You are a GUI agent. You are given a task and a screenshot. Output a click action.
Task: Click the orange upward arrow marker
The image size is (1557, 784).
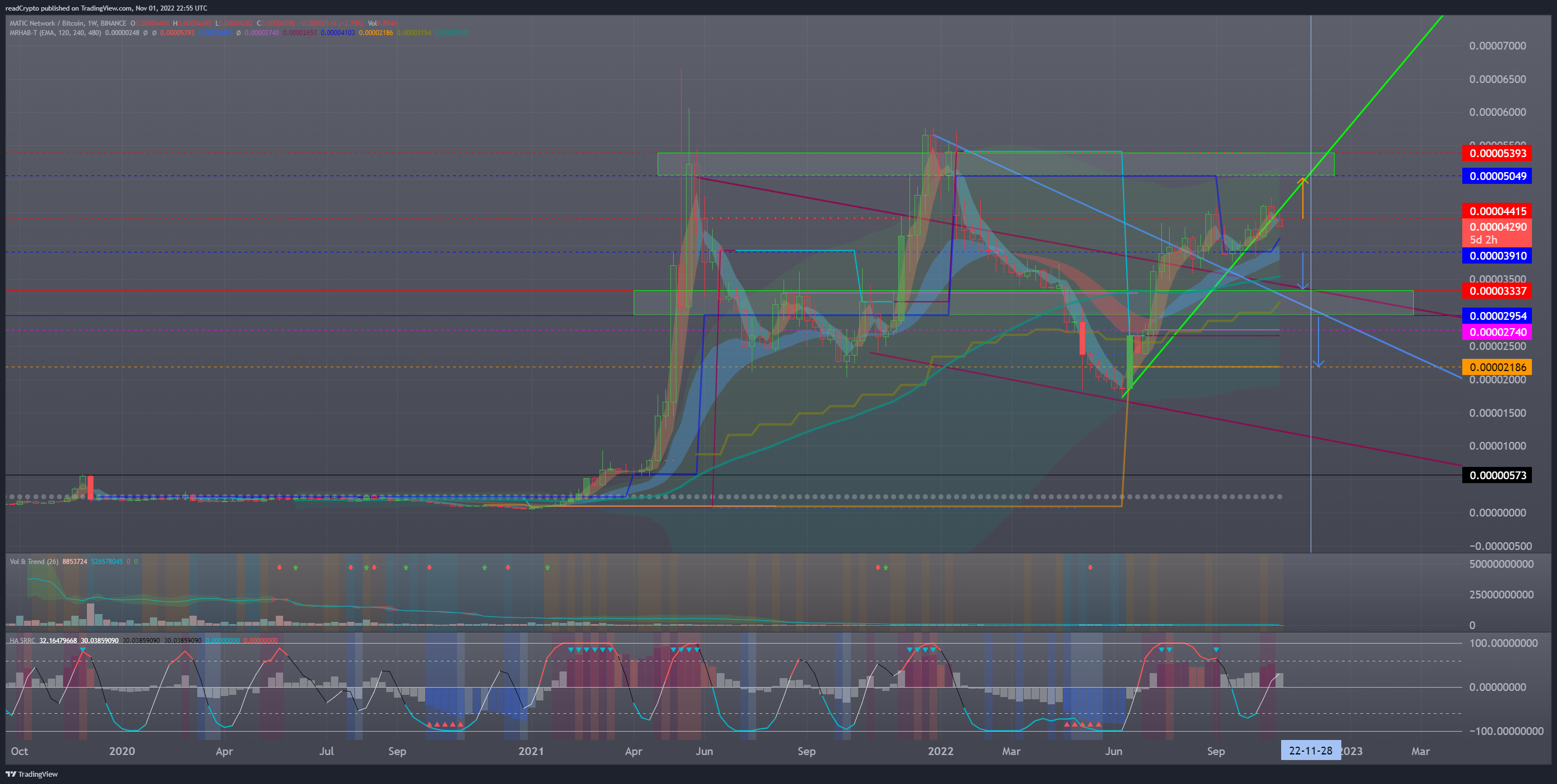pos(1302,197)
